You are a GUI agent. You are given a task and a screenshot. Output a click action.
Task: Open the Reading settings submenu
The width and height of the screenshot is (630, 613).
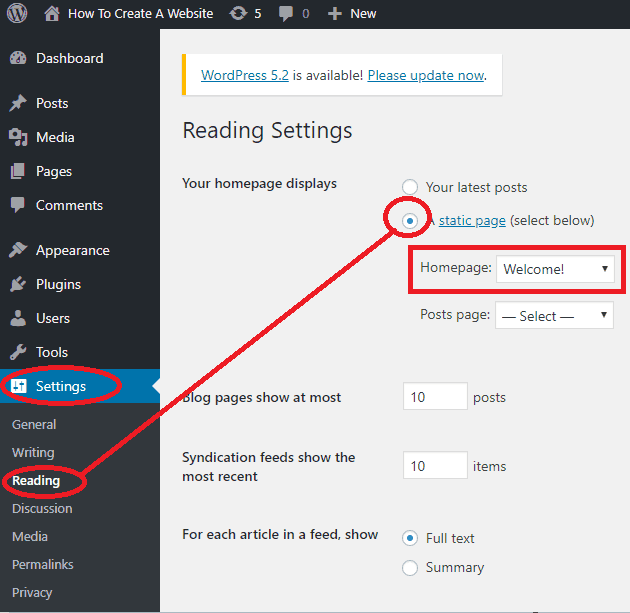click(x=36, y=481)
